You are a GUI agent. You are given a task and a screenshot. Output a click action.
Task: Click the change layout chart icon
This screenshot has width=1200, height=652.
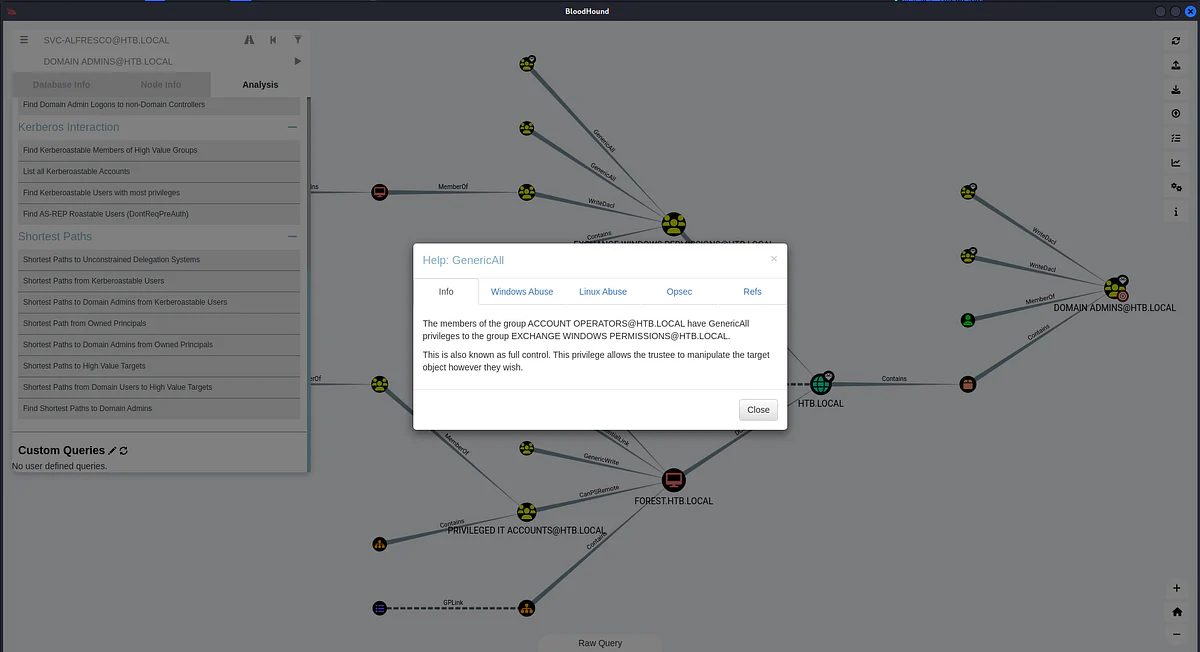click(1177, 163)
